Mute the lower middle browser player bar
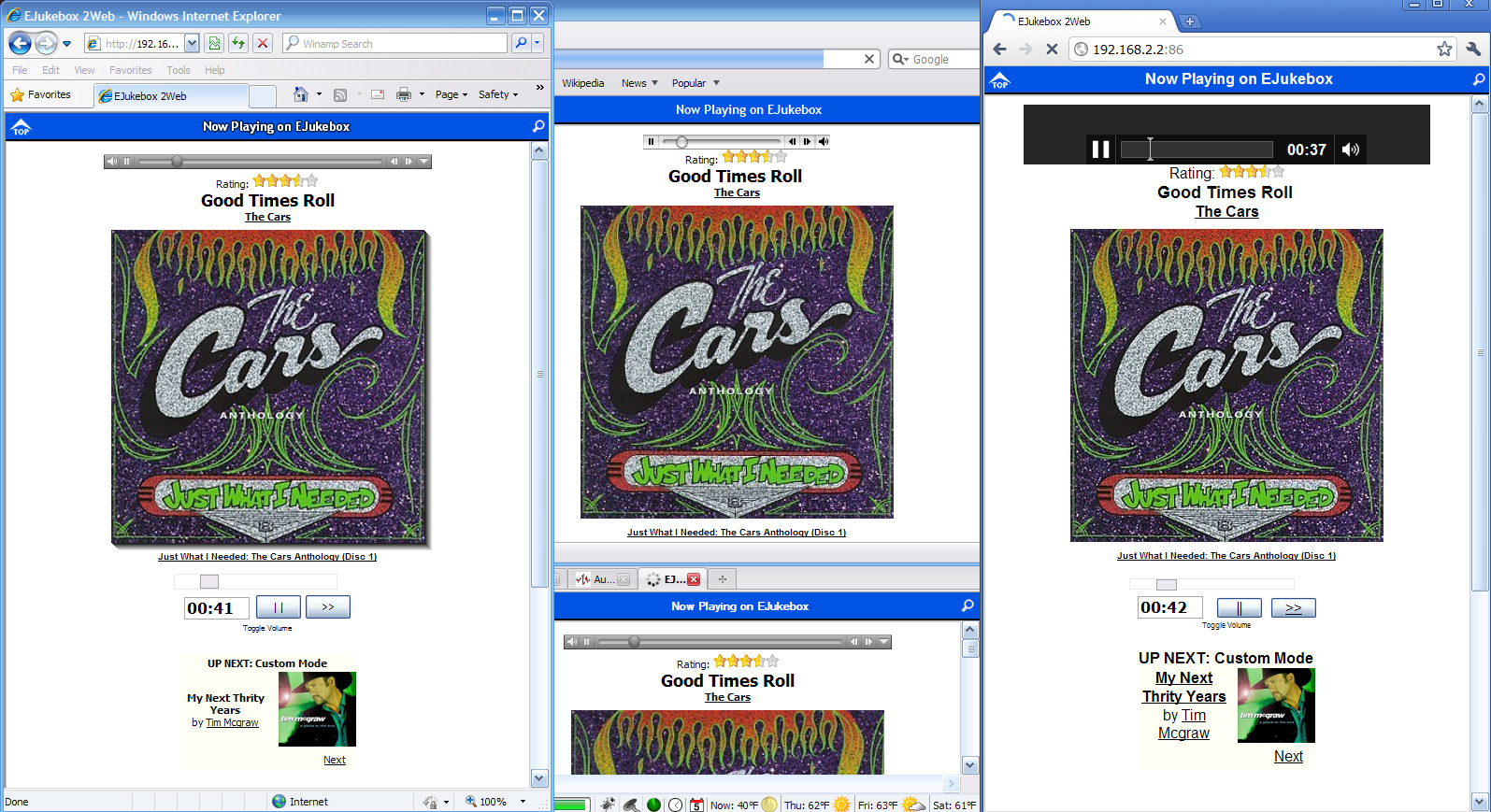Viewport: 1491px width, 812px height. pyautogui.click(x=572, y=642)
